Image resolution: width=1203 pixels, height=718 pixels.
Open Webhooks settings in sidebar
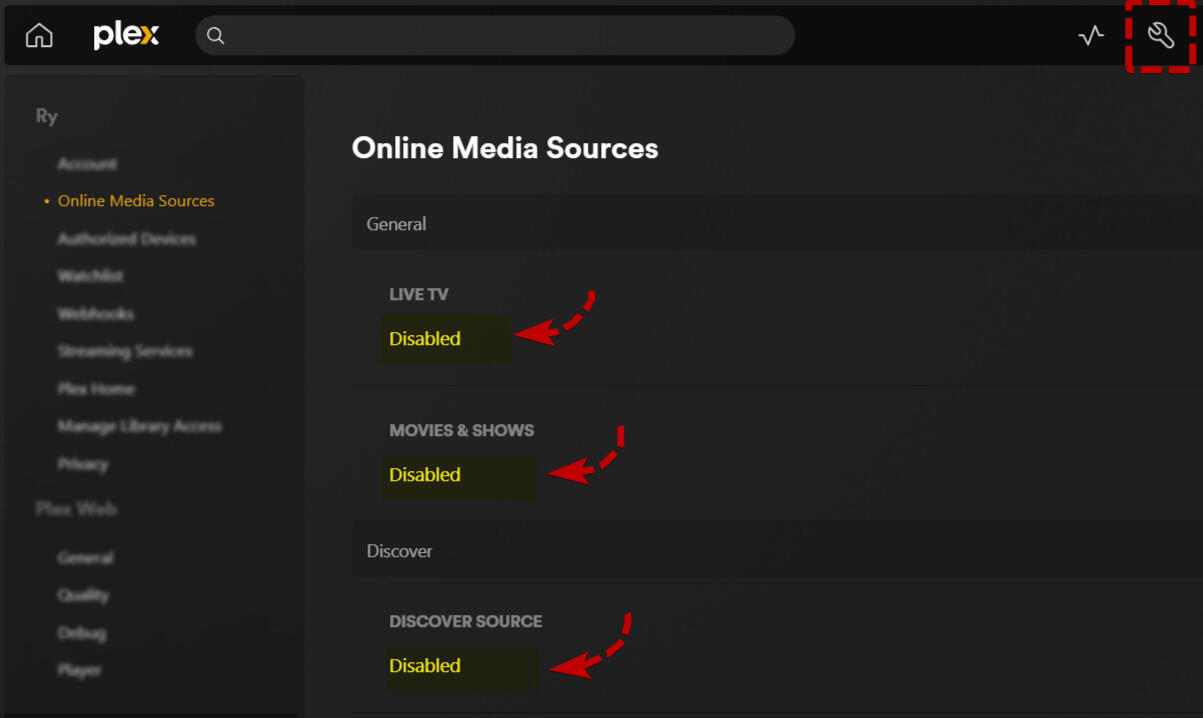(95, 314)
